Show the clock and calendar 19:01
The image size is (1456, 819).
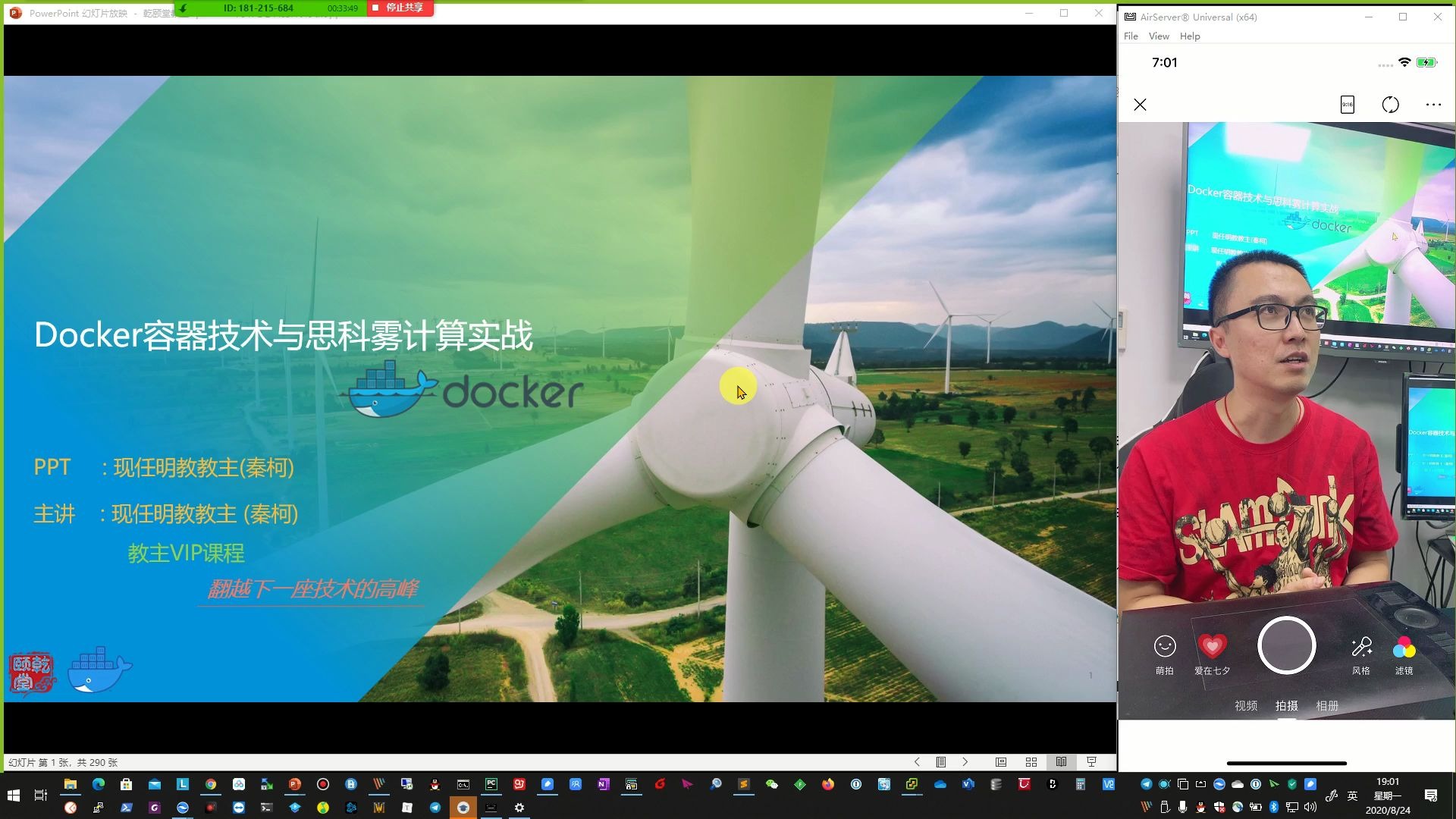coord(1388,795)
